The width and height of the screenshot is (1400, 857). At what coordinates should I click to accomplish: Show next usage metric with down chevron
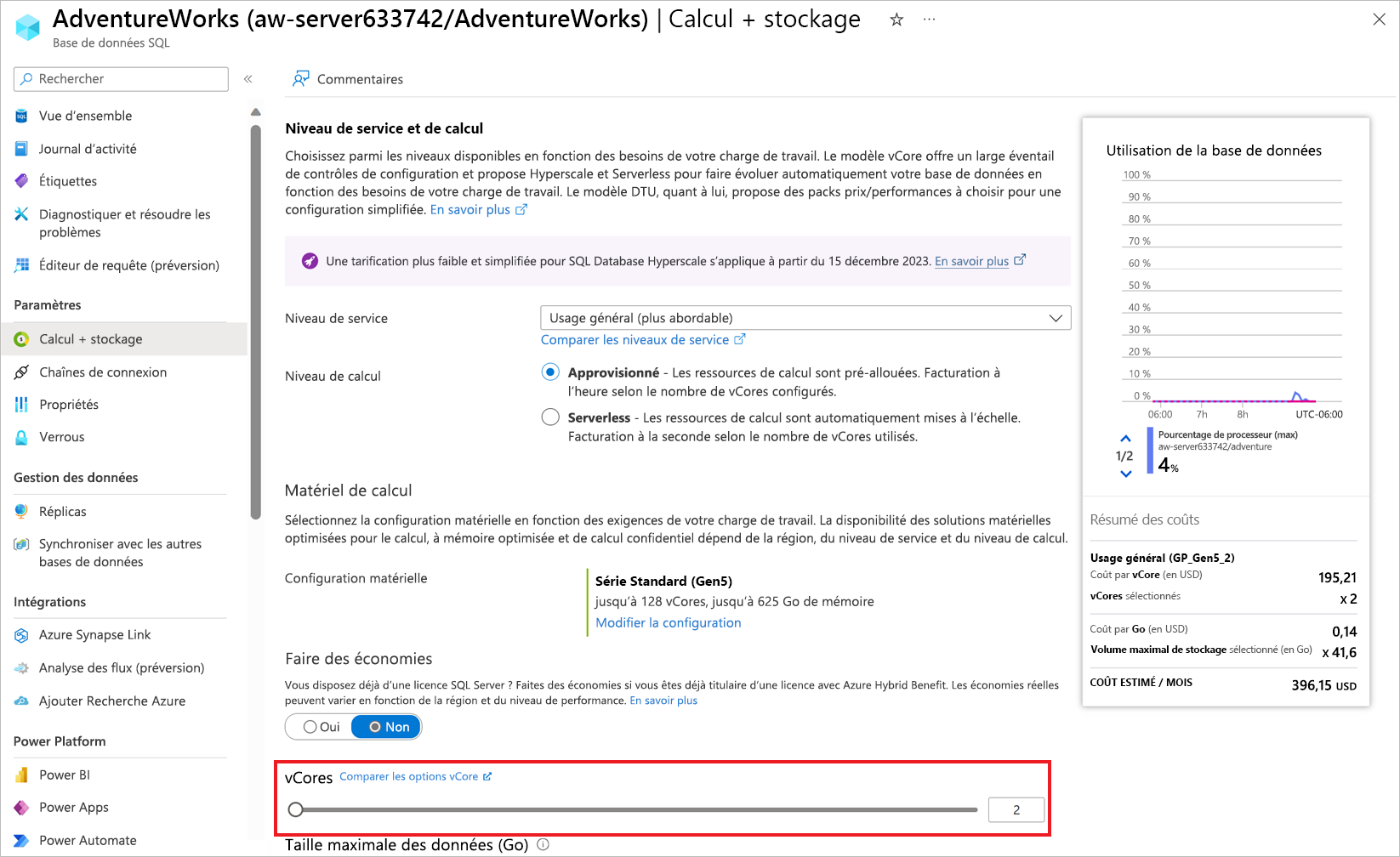(x=1125, y=474)
